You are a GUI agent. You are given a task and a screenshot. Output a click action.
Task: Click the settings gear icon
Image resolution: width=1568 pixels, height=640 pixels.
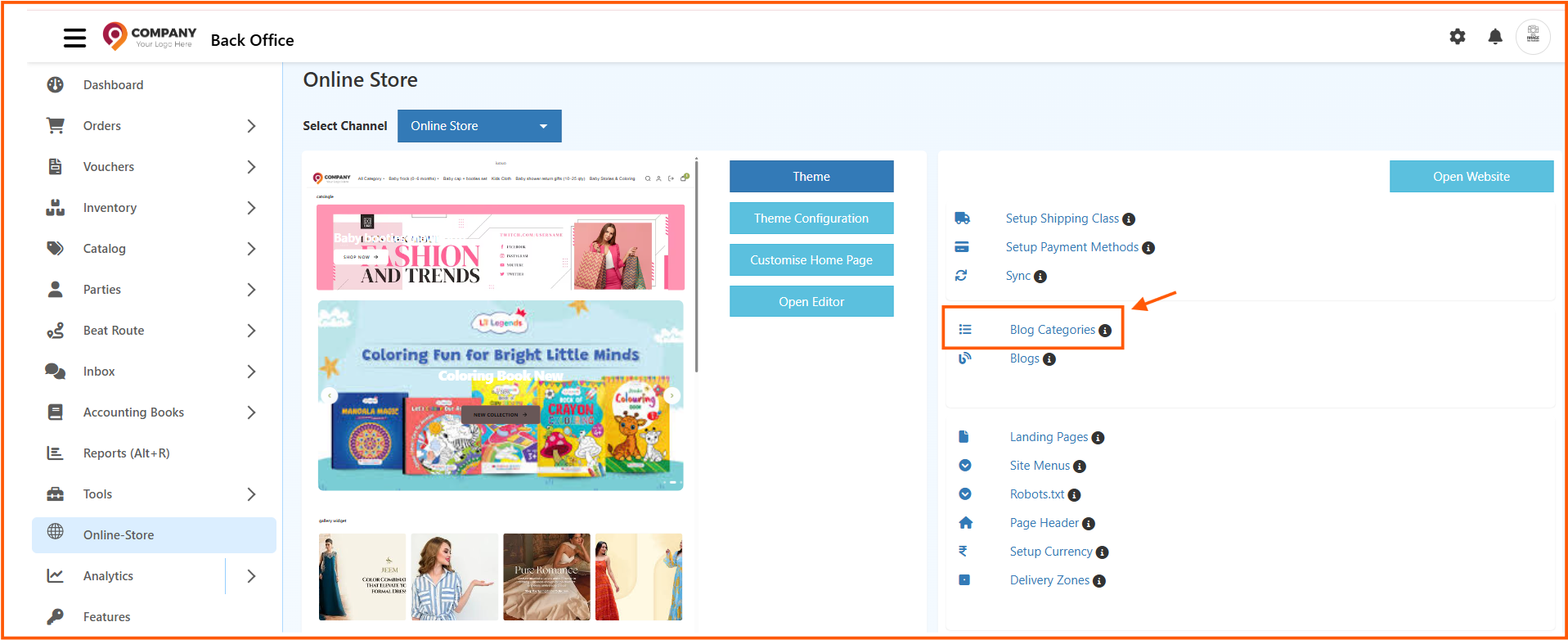pos(1457,37)
